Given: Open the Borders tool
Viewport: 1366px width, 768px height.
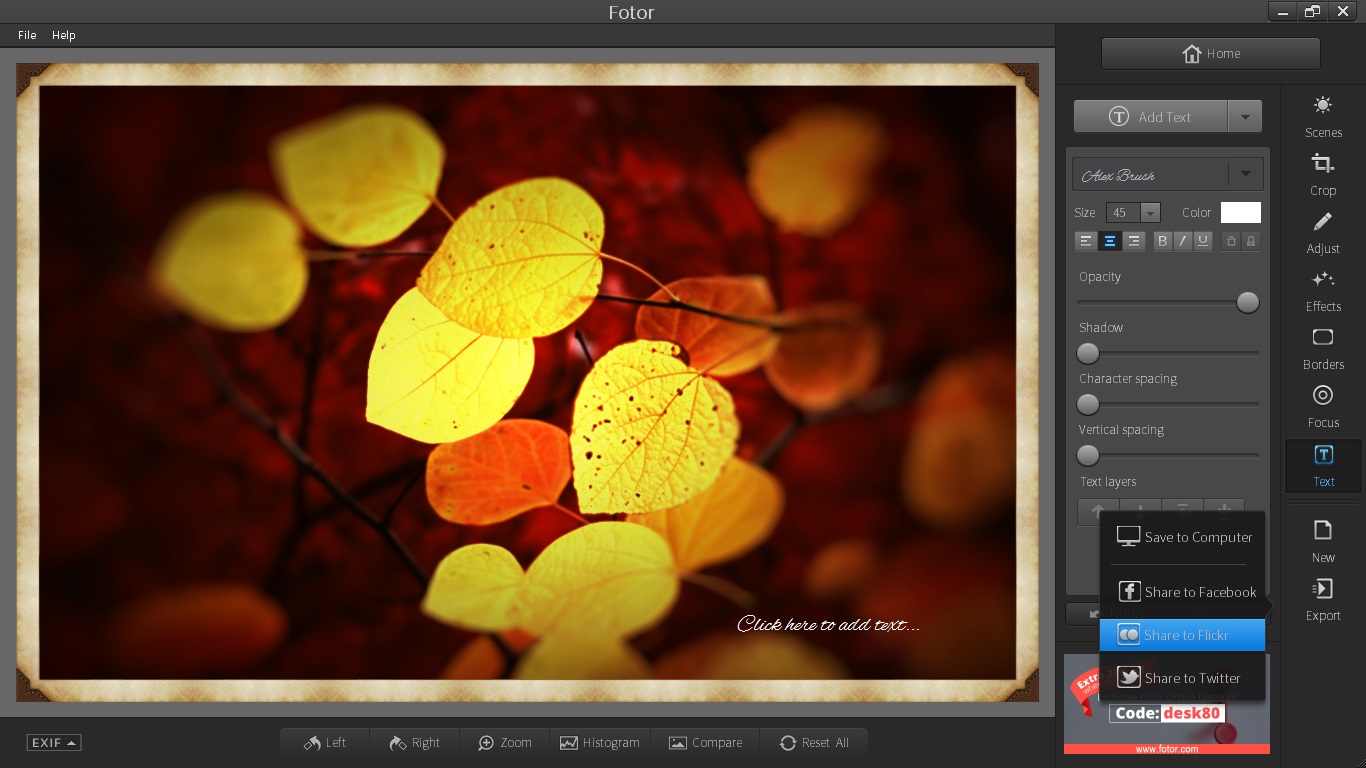Looking at the screenshot, I should click(x=1323, y=349).
